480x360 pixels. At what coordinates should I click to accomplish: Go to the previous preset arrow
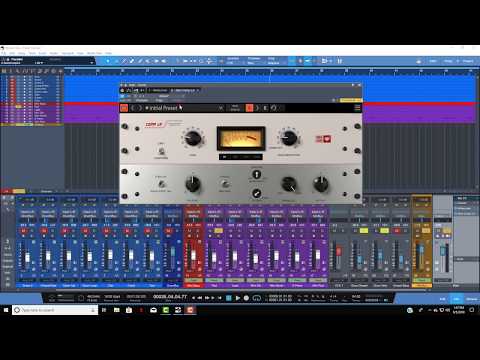click(133, 108)
